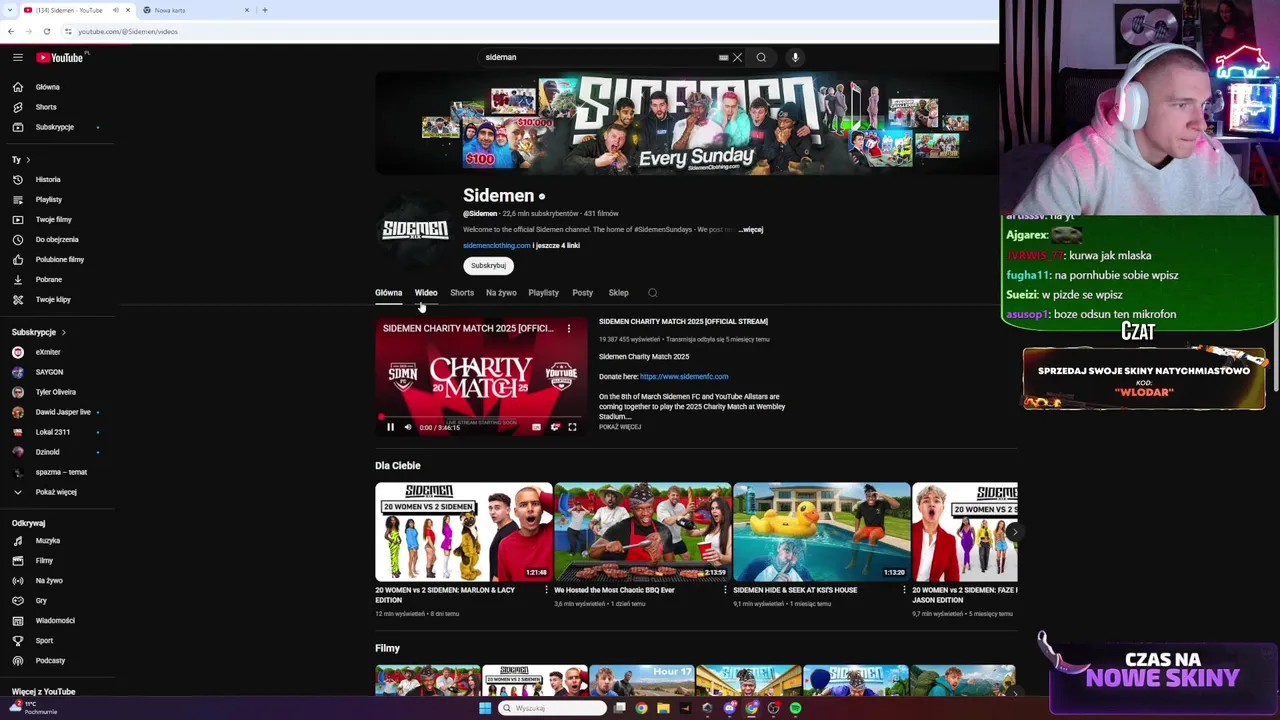Click the Windows Start button
This screenshot has width=1280, height=720.
point(485,708)
